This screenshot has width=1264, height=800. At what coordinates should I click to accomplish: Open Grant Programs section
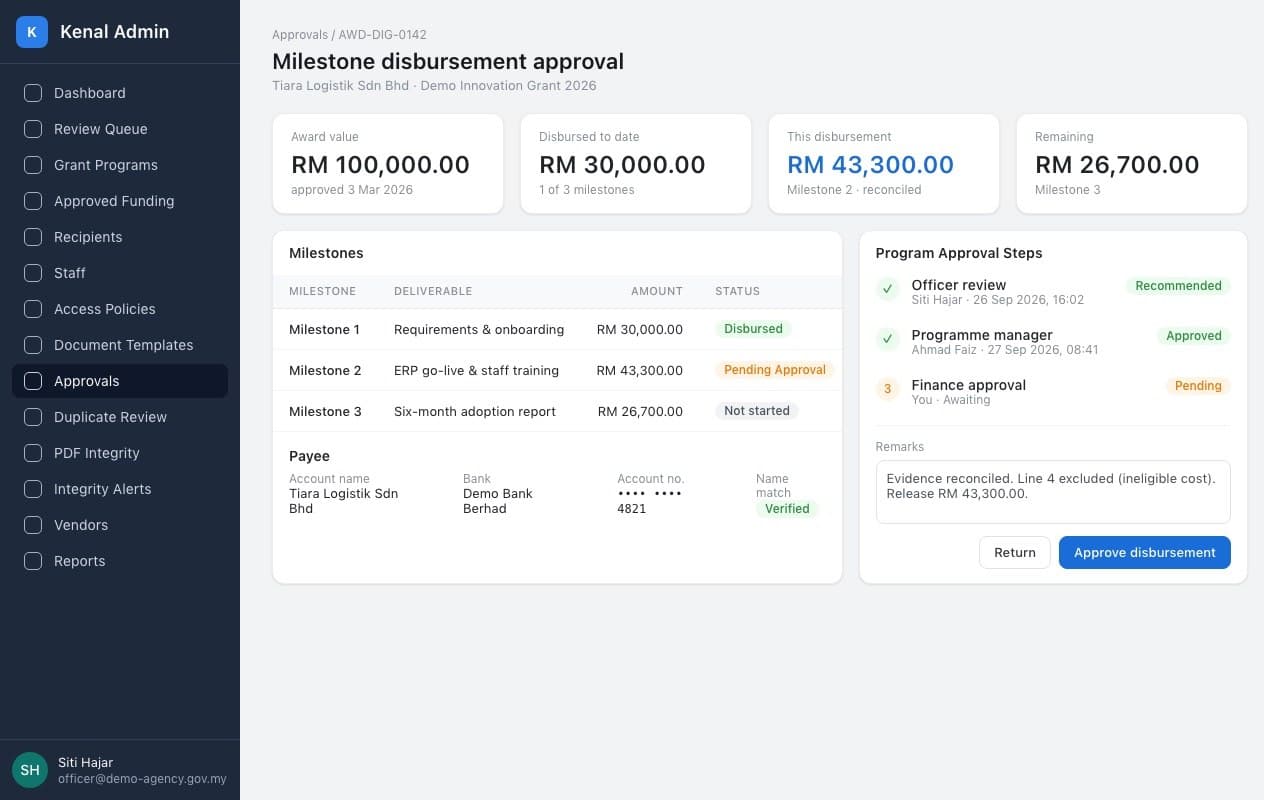120,165
